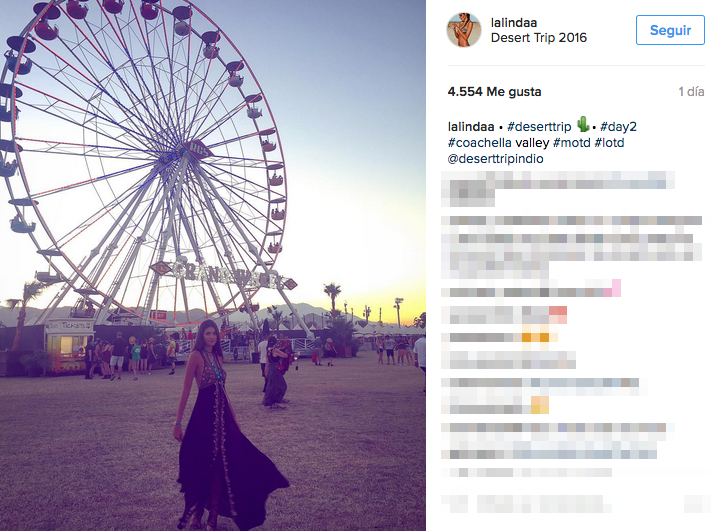Open the Desert Trip 2016 location link
This screenshot has height=531, width=719.
point(539,38)
